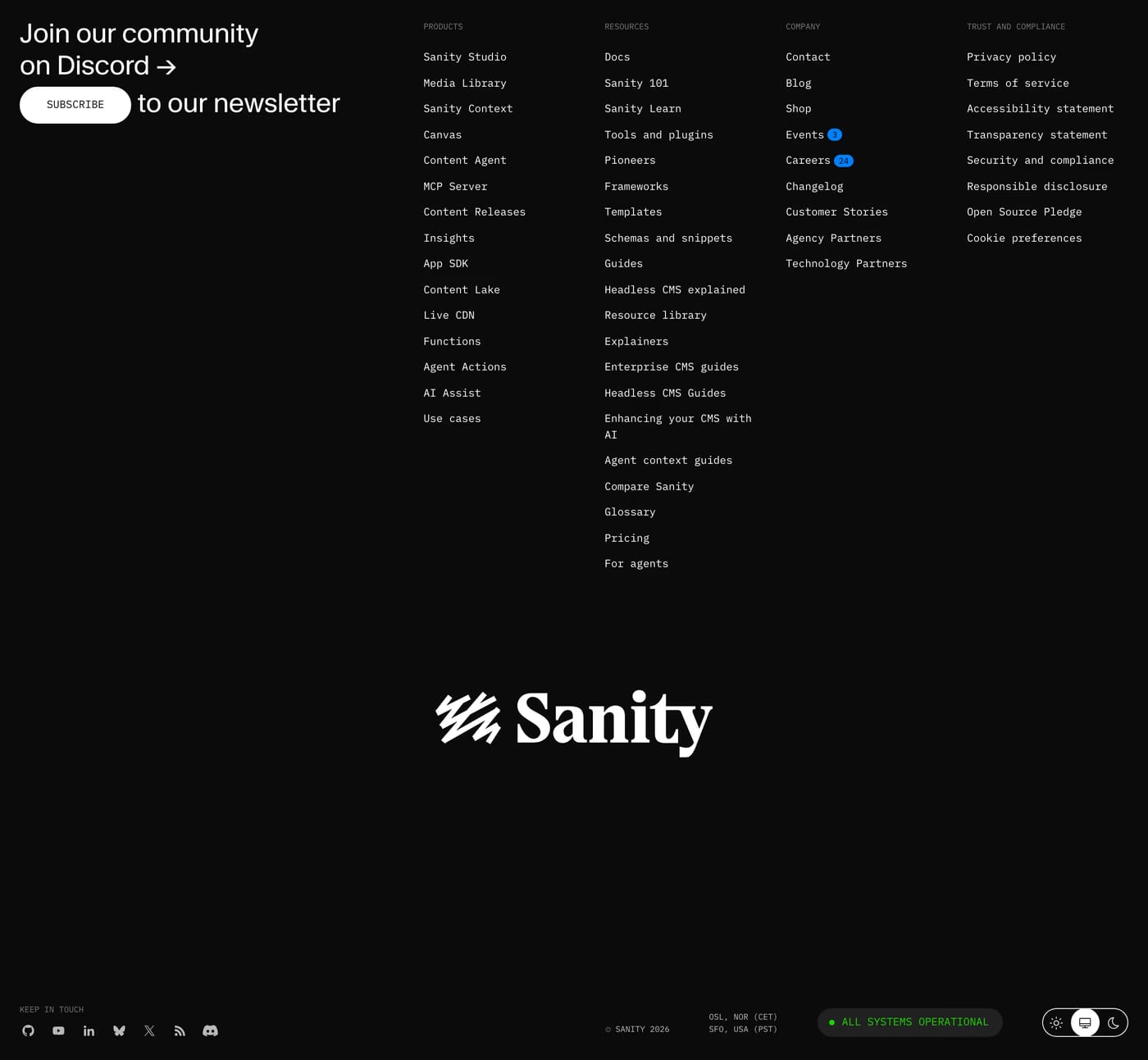Open the Docs resource link
Viewport: 1148px width, 1060px height.
(617, 57)
